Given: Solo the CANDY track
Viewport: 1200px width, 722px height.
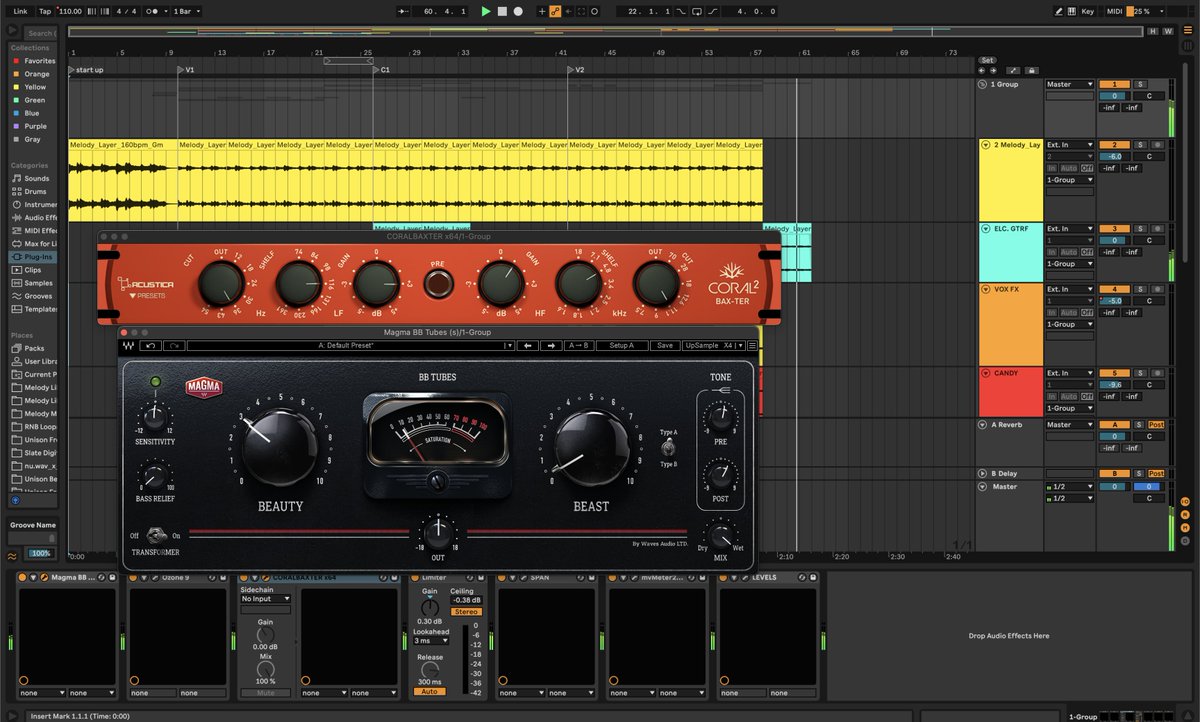Looking at the screenshot, I should pos(1139,373).
